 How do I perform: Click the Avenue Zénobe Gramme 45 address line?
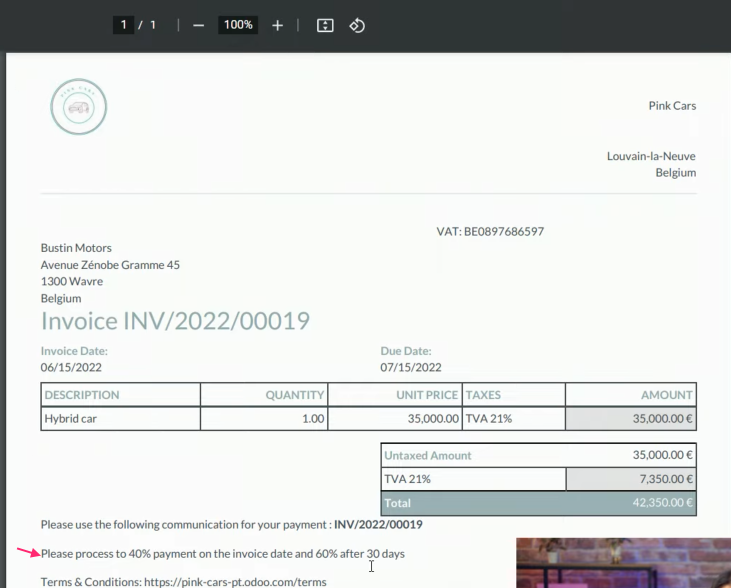point(110,265)
